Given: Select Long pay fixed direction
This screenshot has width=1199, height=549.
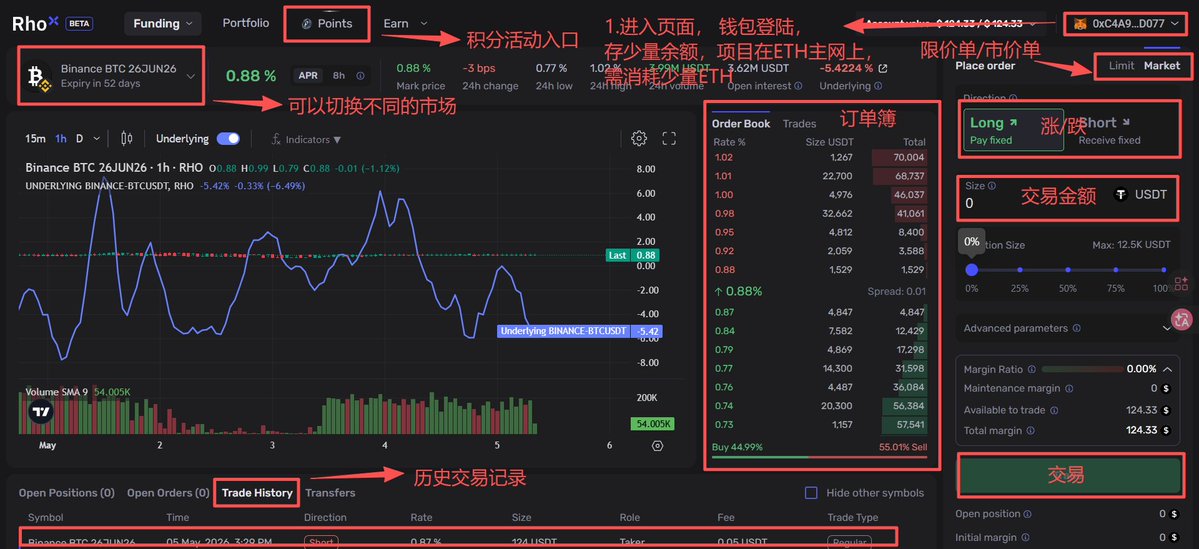Looking at the screenshot, I should (x=1013, y=129).
